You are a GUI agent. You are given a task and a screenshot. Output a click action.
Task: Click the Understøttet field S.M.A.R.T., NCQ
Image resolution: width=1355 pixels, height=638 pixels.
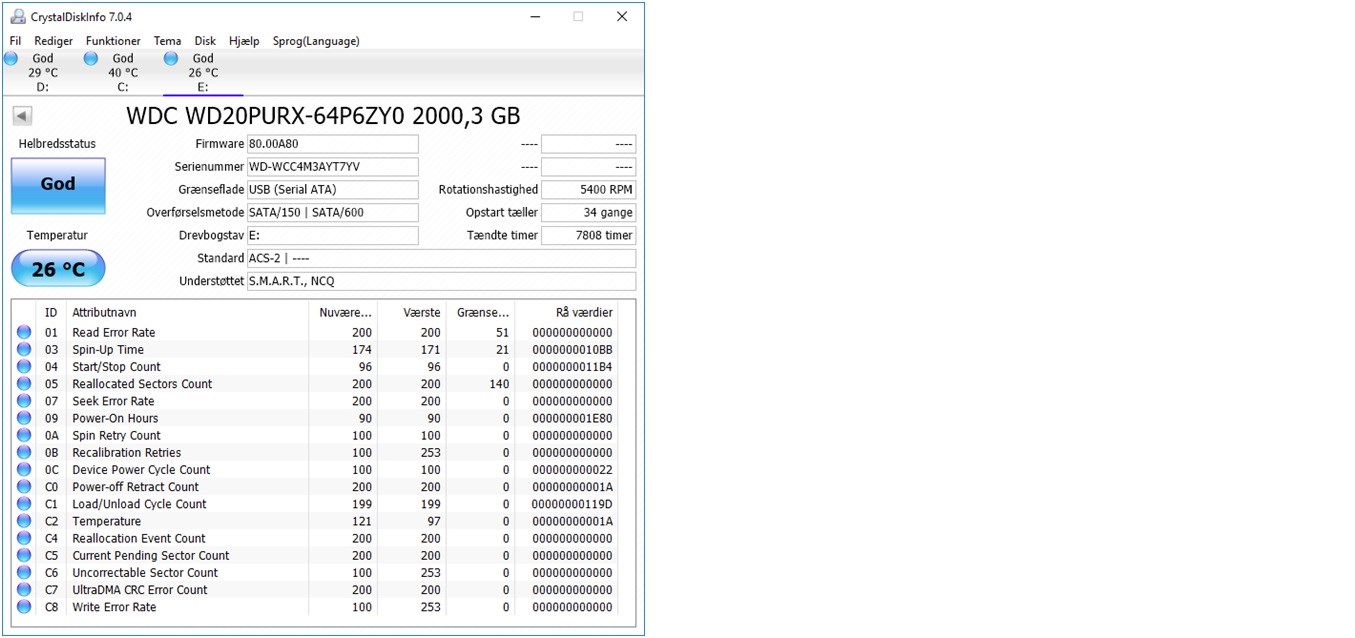coord(441,282)
